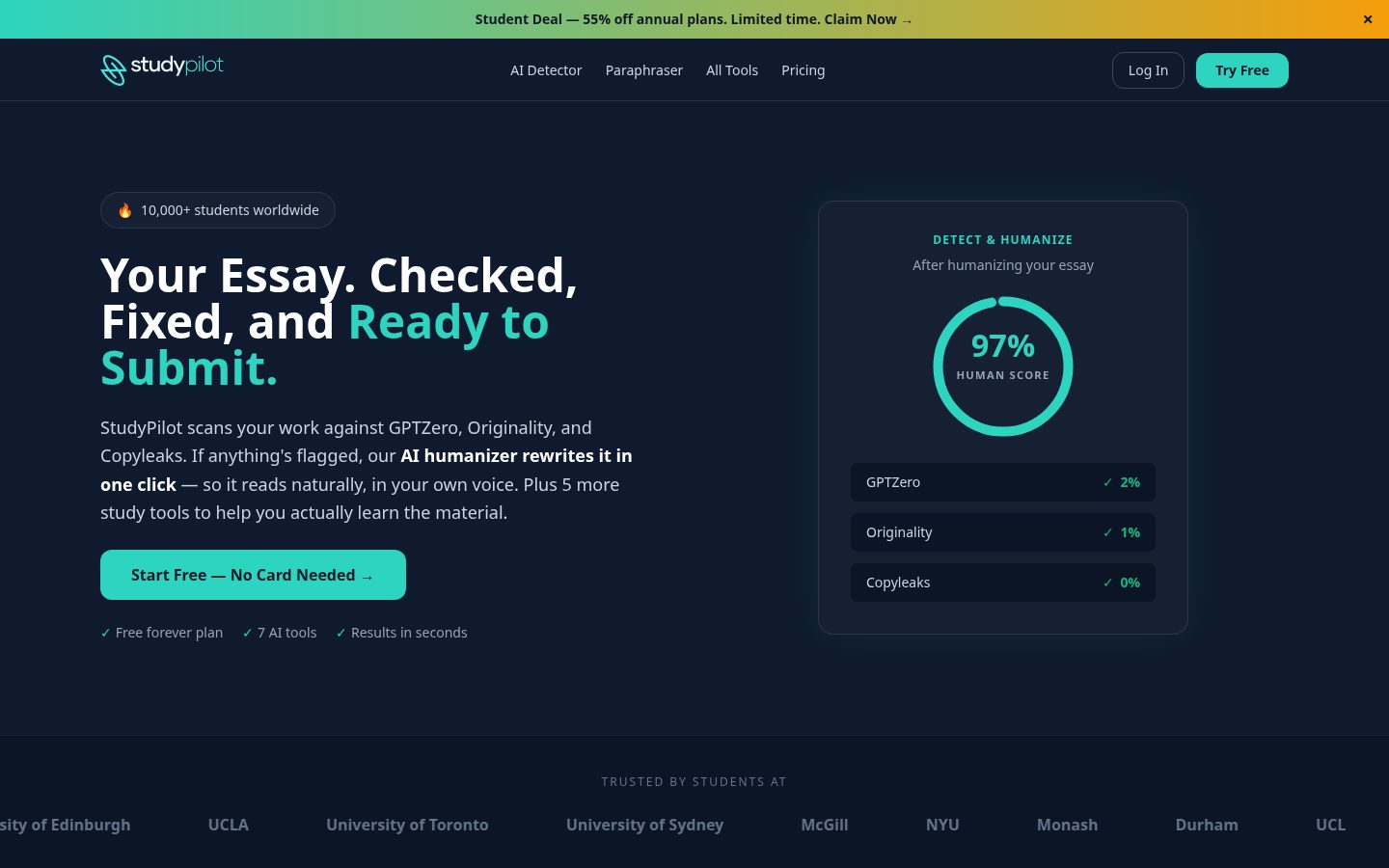The height and width of the screenshot is (868, 1389).
Task: Click the checkmark next to Copyleaks 0%
Action: 1107,583
